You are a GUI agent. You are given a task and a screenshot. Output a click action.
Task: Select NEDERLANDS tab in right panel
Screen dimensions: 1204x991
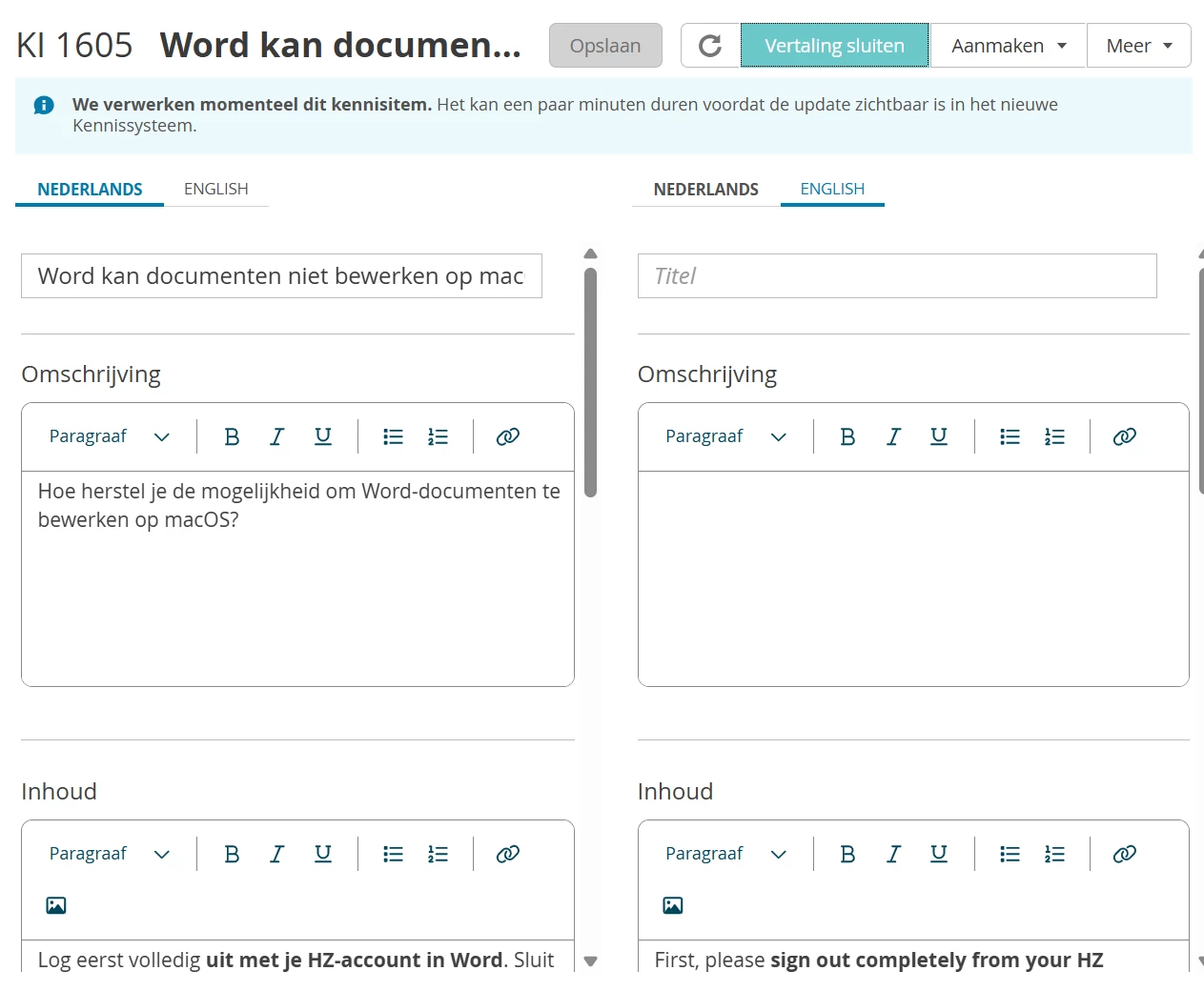coord(706,189)
